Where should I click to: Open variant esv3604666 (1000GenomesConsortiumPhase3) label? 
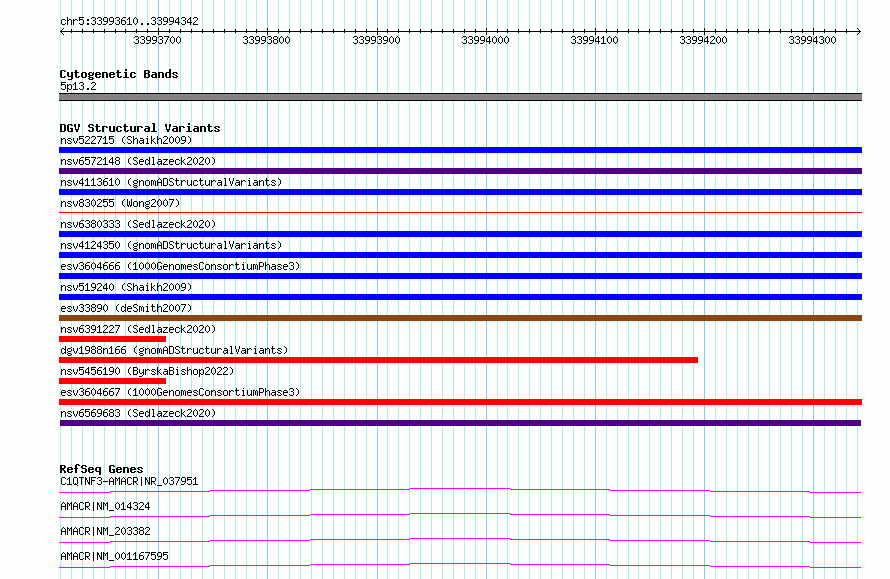click(180, 266)
